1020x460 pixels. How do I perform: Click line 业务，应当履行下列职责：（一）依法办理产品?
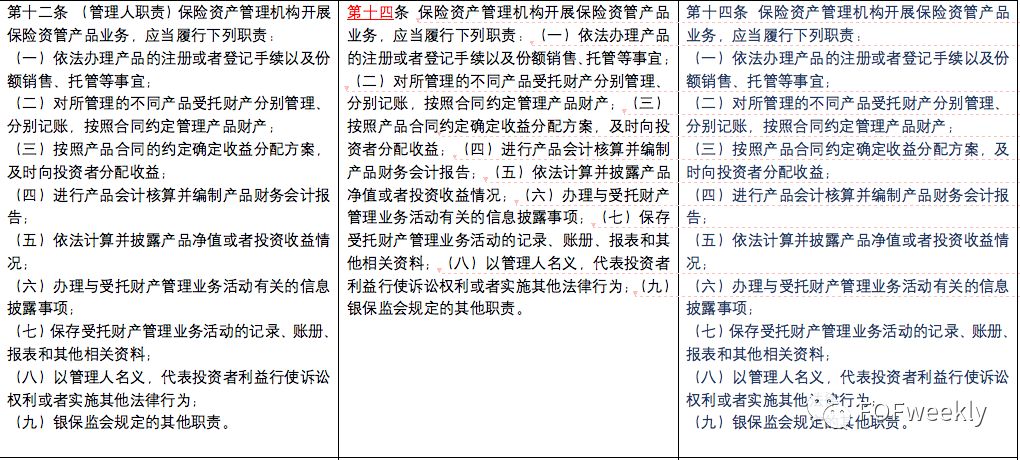click(x=509, y=35)
